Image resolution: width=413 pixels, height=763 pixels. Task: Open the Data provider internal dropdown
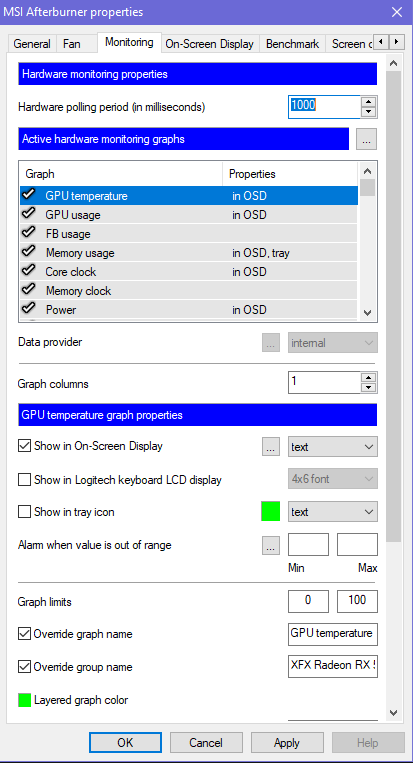[333, 343]
